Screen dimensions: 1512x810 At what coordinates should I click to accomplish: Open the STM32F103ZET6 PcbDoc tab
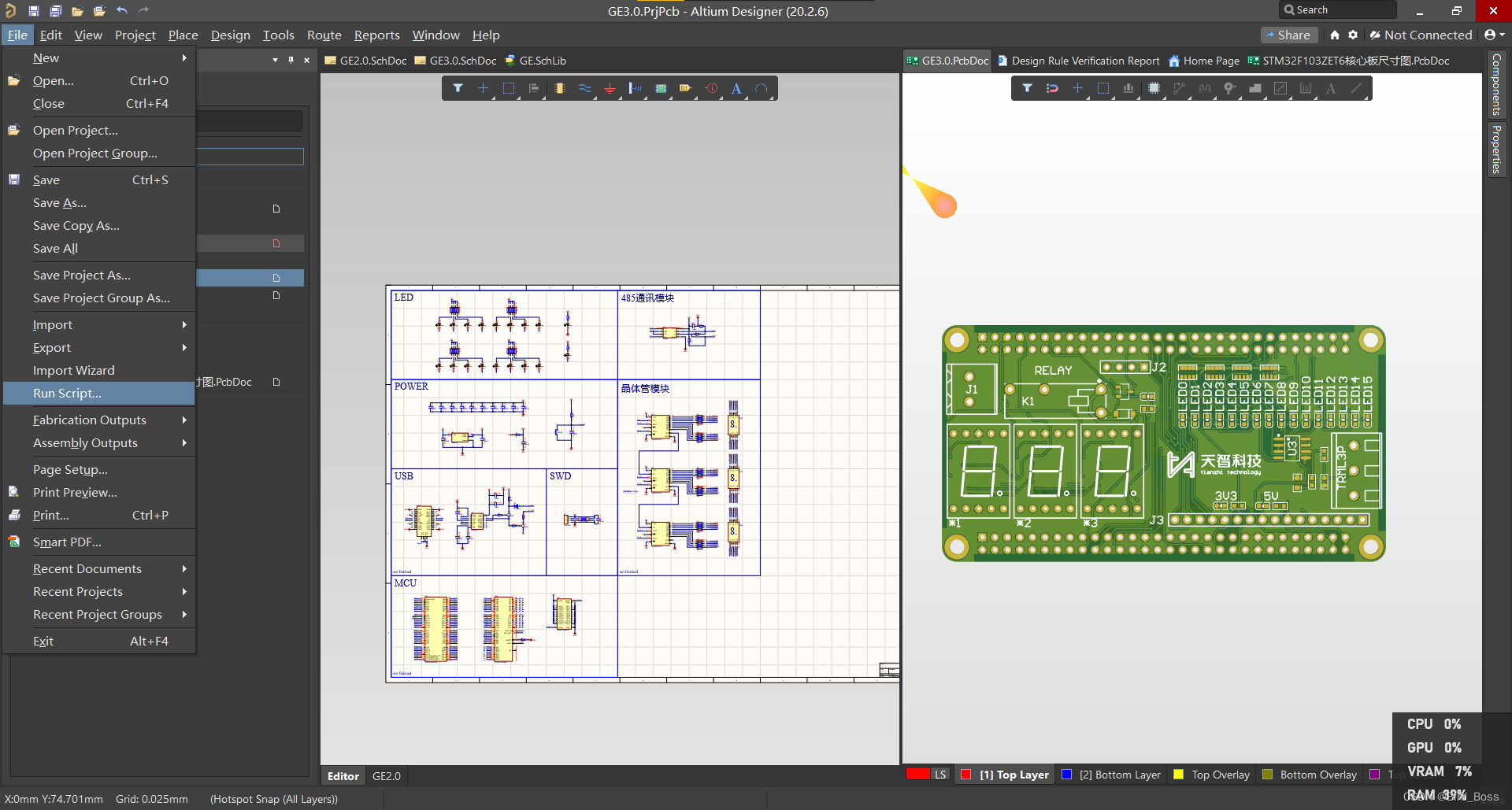pyautogui.click(x=1348, y=61)
